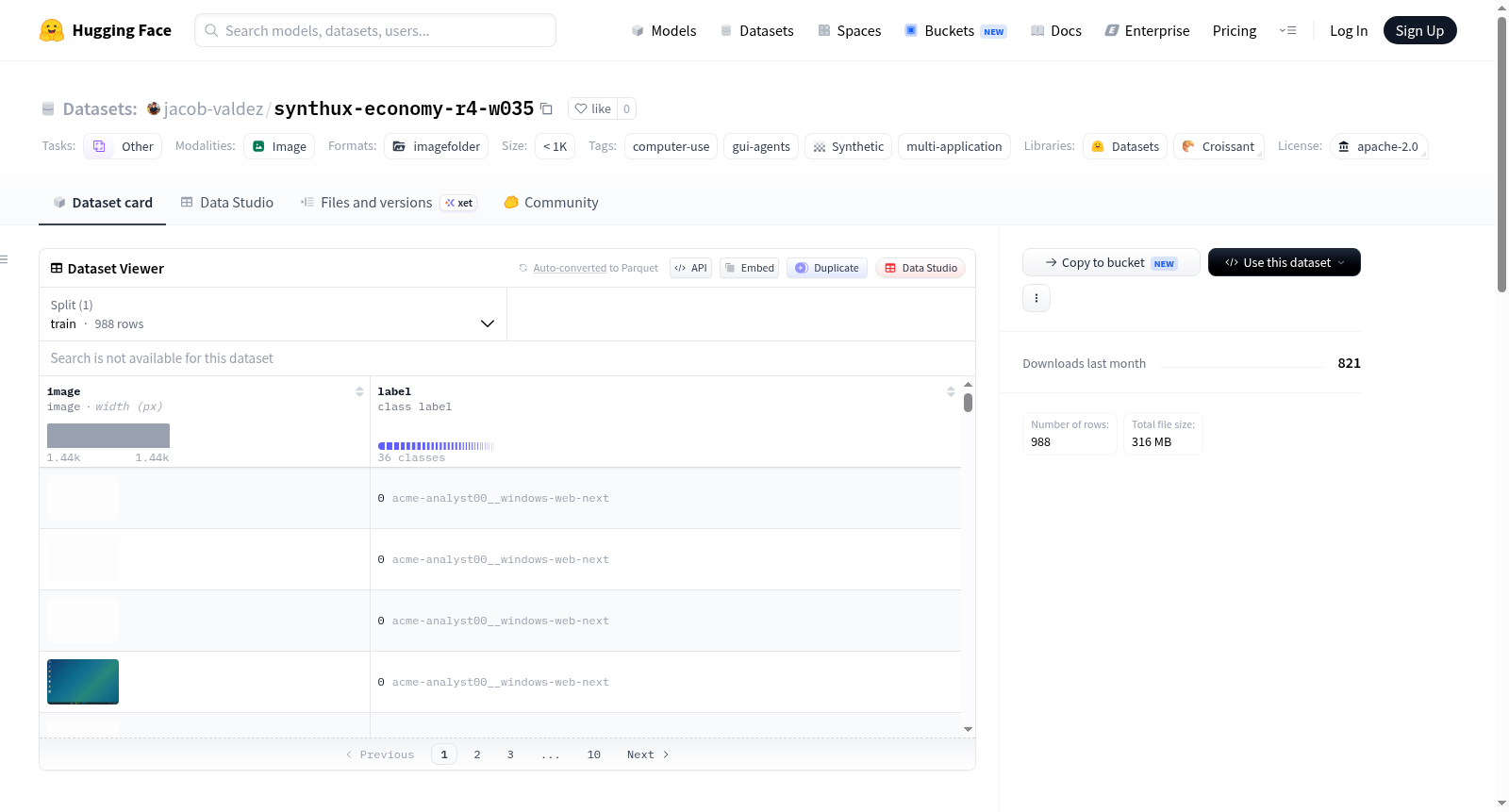Click the like count showing 0
1509x812 pixels.
[x=626, y=108]
